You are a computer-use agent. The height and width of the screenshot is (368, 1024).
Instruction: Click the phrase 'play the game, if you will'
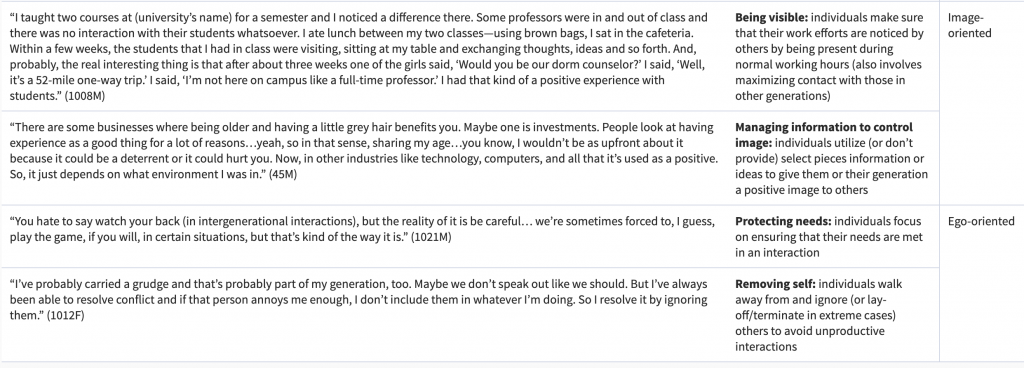72,237
